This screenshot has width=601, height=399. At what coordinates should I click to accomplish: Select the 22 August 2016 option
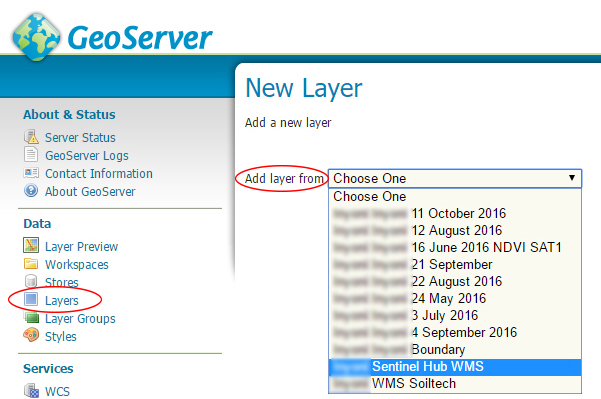click(455, 281)
